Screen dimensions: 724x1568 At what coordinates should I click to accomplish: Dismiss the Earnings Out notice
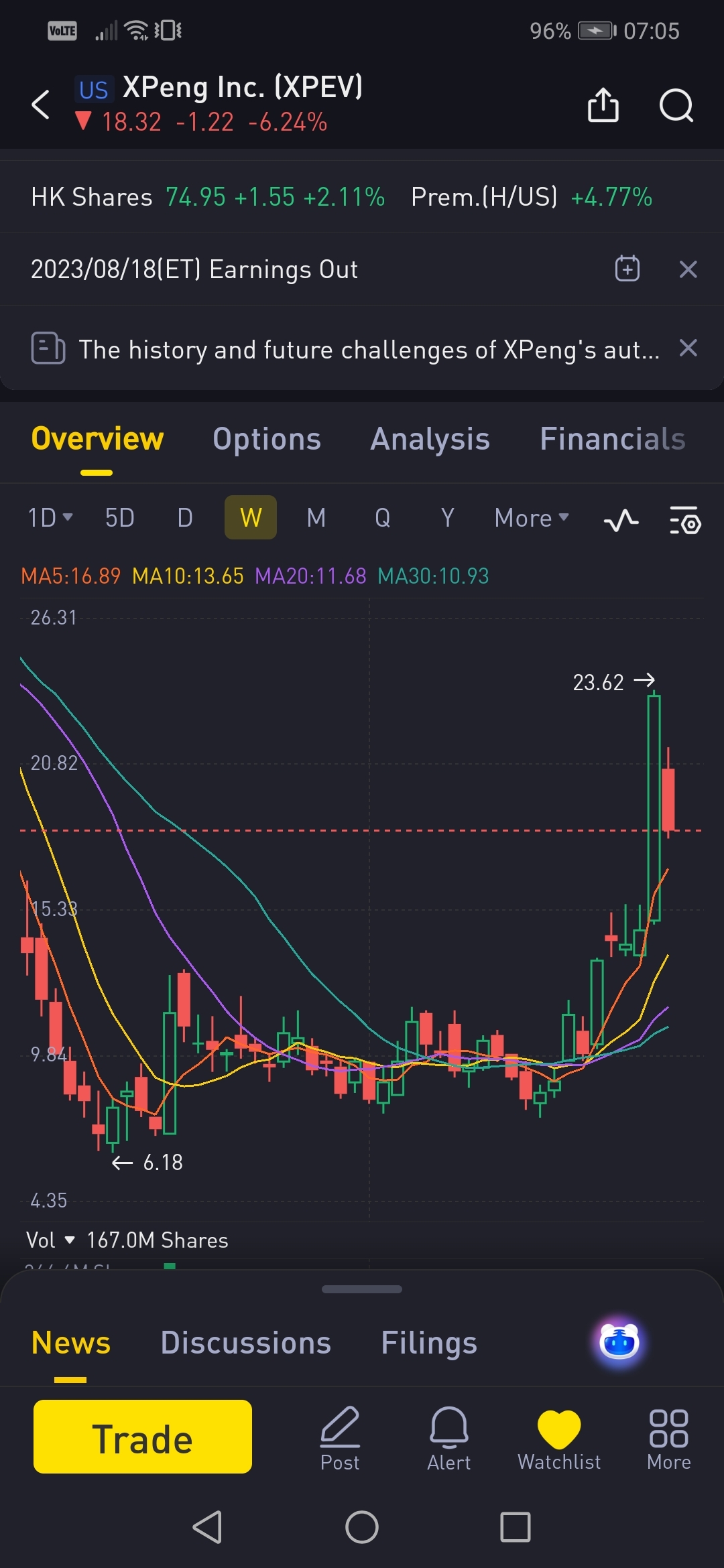[x=688, y=269]
